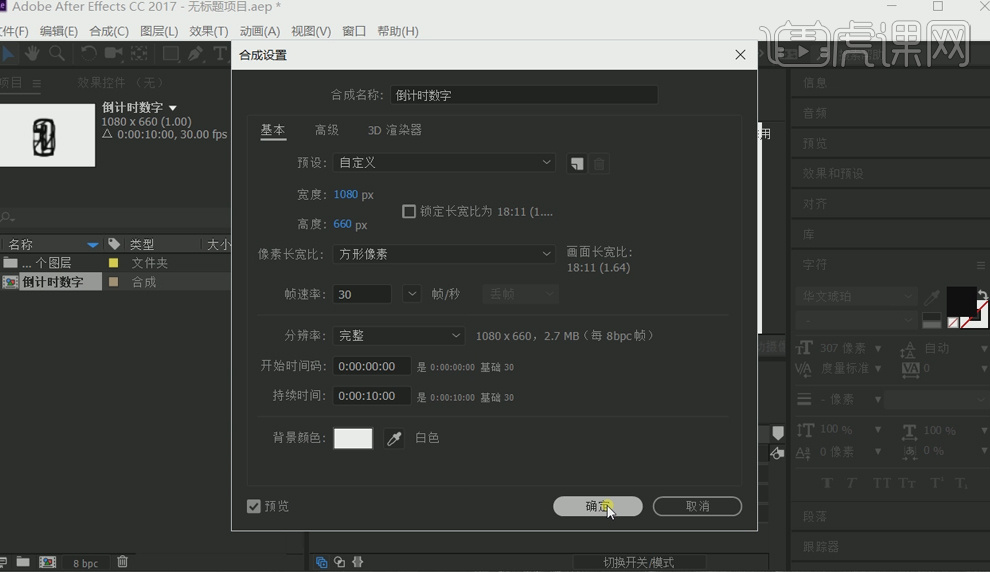The image size is (990, 572).
Task: Click the white background color swatch
Action: [x=353, y=438]
